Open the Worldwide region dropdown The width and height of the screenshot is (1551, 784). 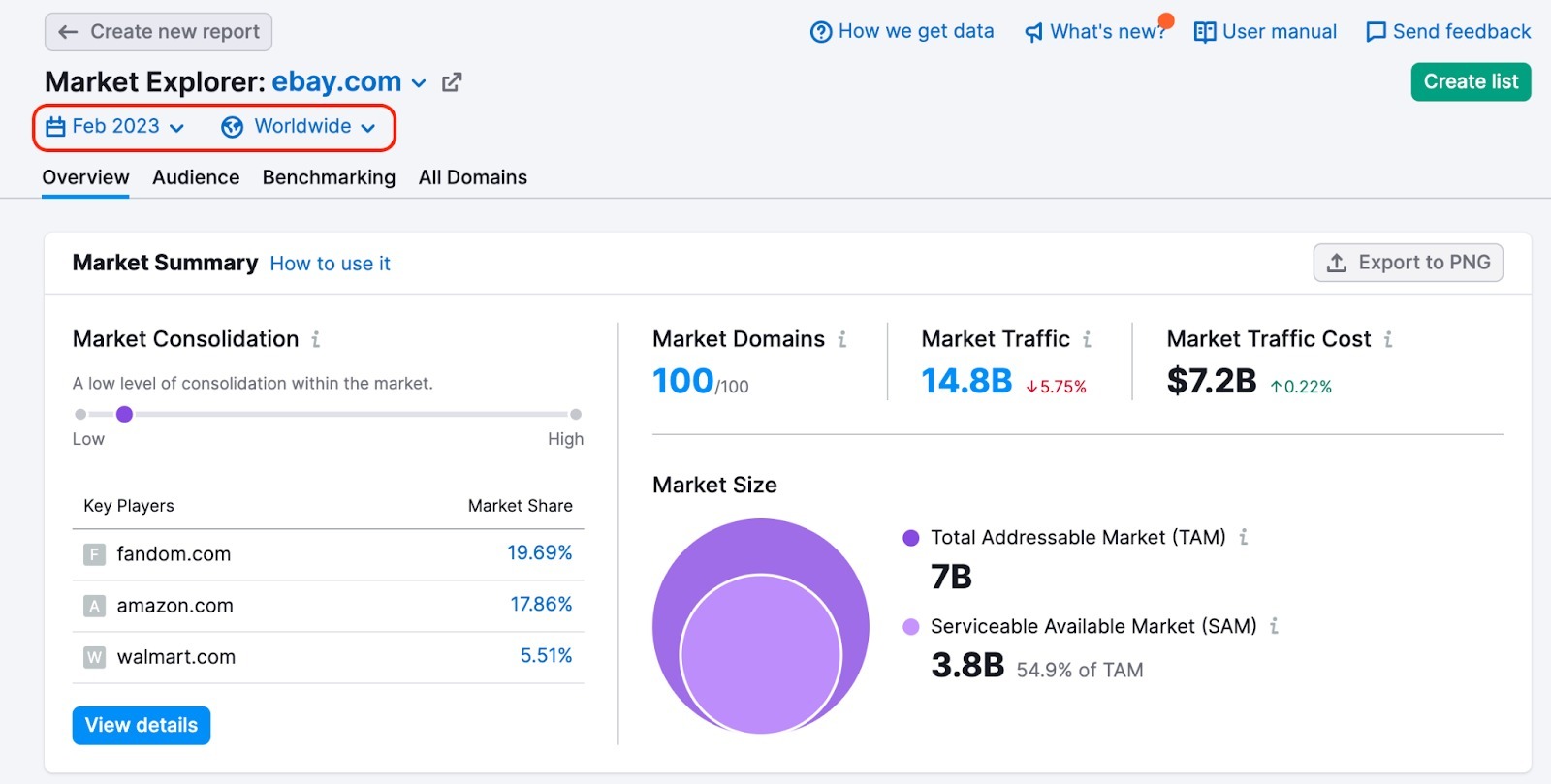(x=299, y=127)
